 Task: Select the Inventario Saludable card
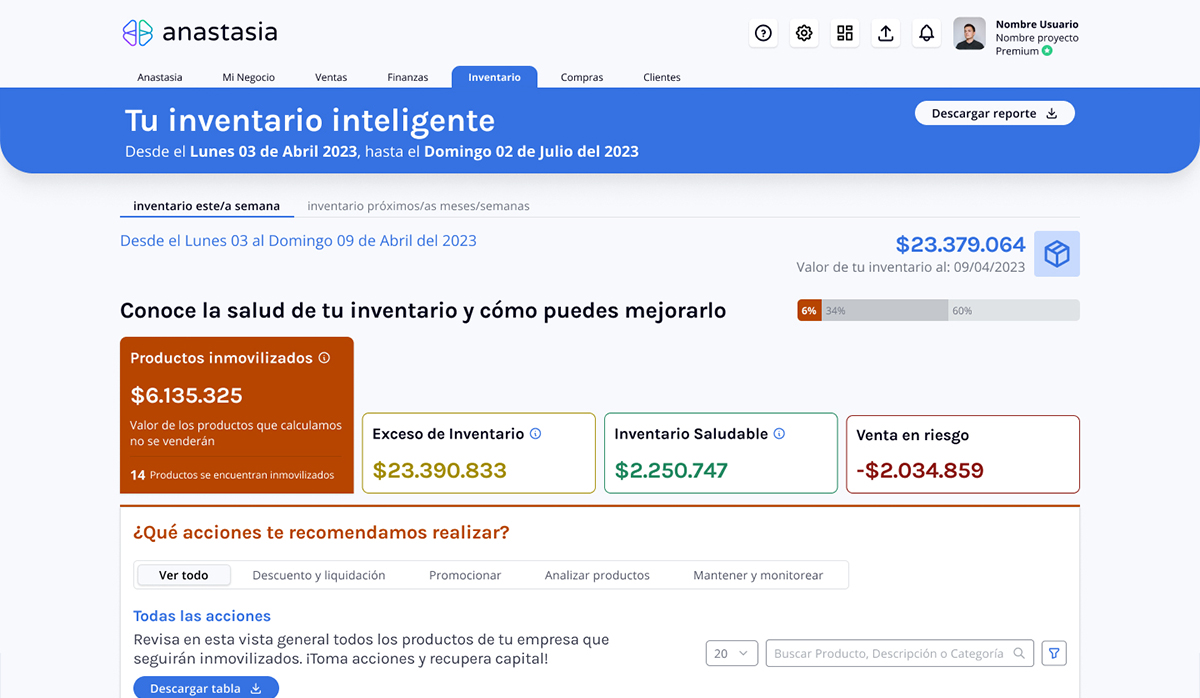(x=721, y=453)
